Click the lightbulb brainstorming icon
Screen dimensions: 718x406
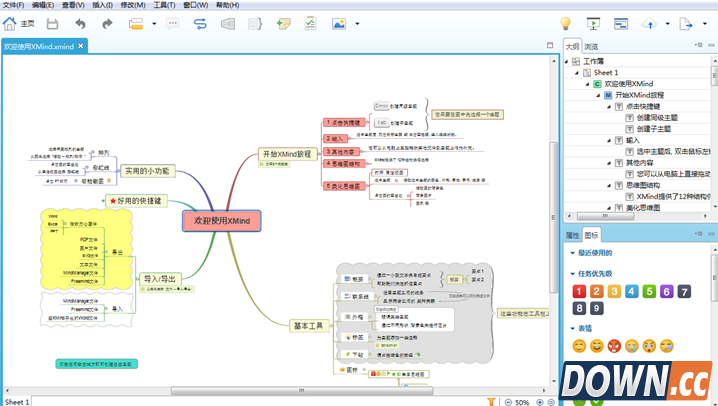[x=565, y=22]
